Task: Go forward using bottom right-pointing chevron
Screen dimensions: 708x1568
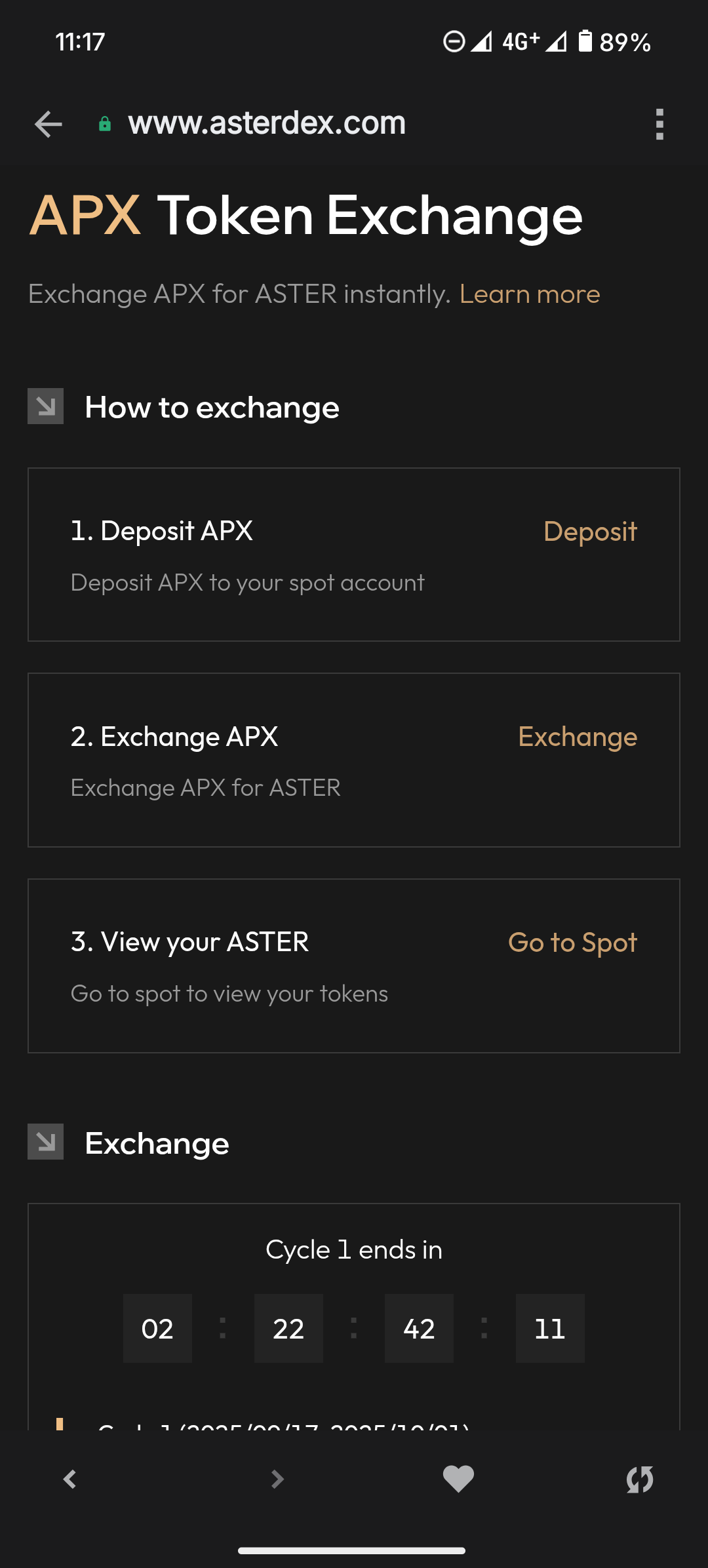Action: pyautogui.click(x=277, y=1479)
